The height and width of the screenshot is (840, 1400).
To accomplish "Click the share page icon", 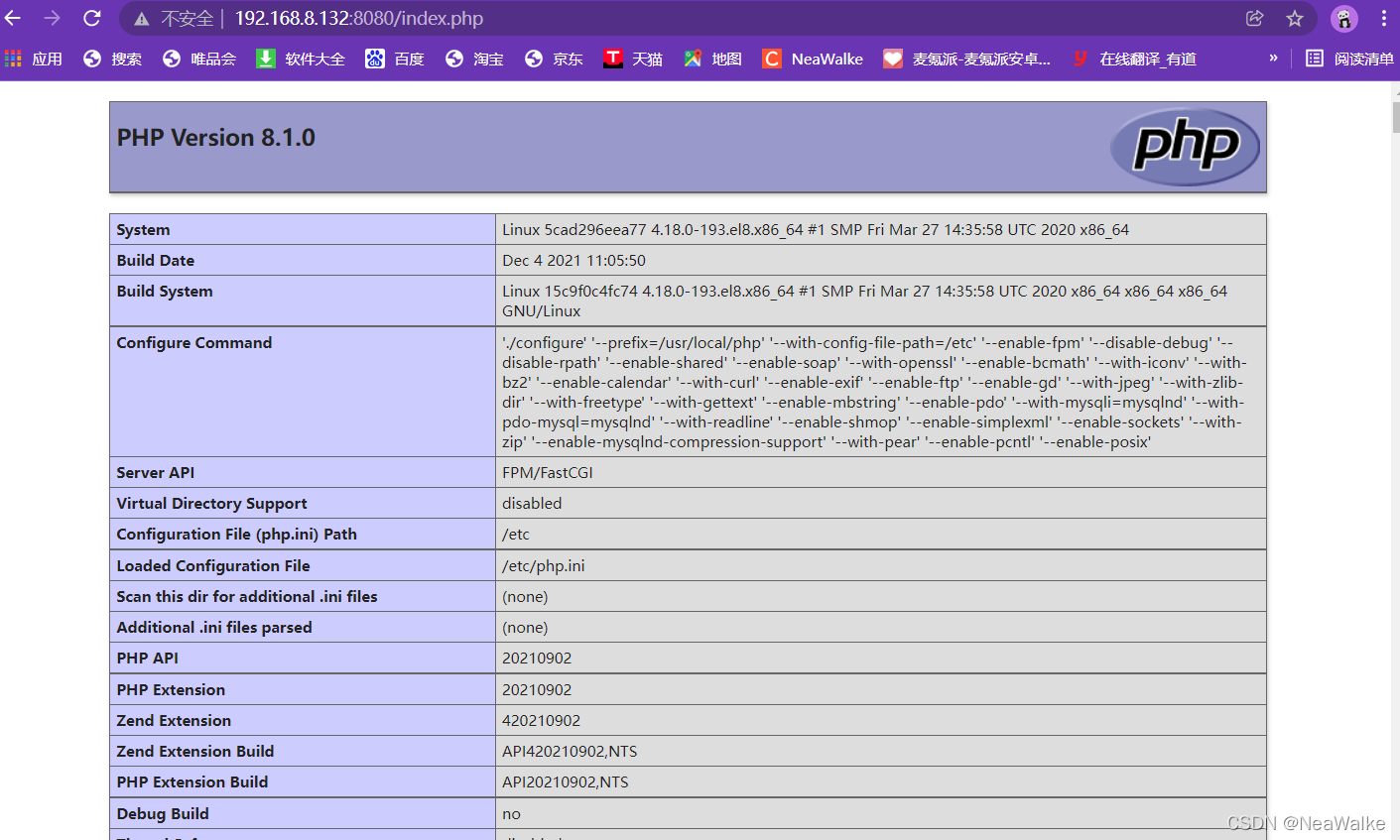I will click(1255, 18).
